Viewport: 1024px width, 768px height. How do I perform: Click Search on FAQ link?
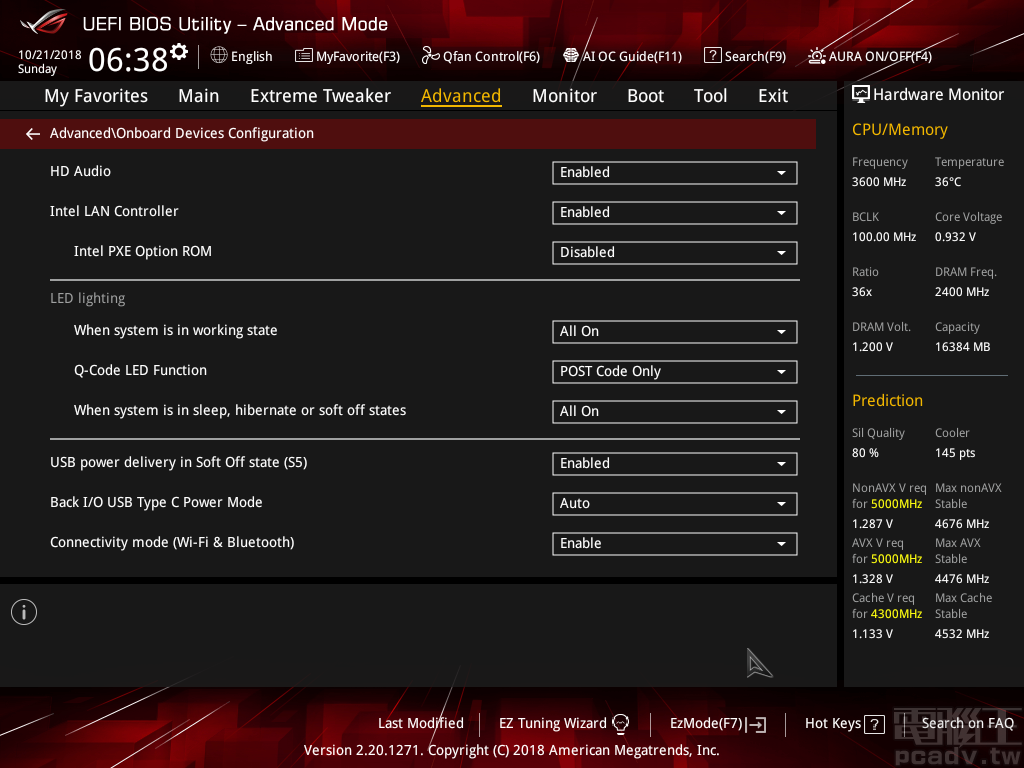click(x=967, y=723)
